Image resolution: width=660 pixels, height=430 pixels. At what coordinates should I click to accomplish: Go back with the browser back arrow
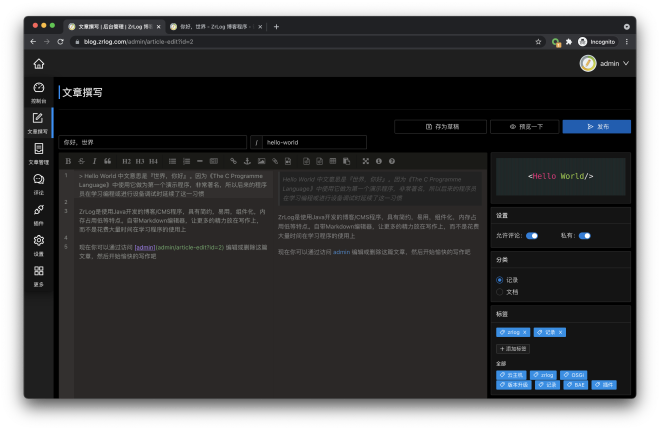click(x=33, y=42)
